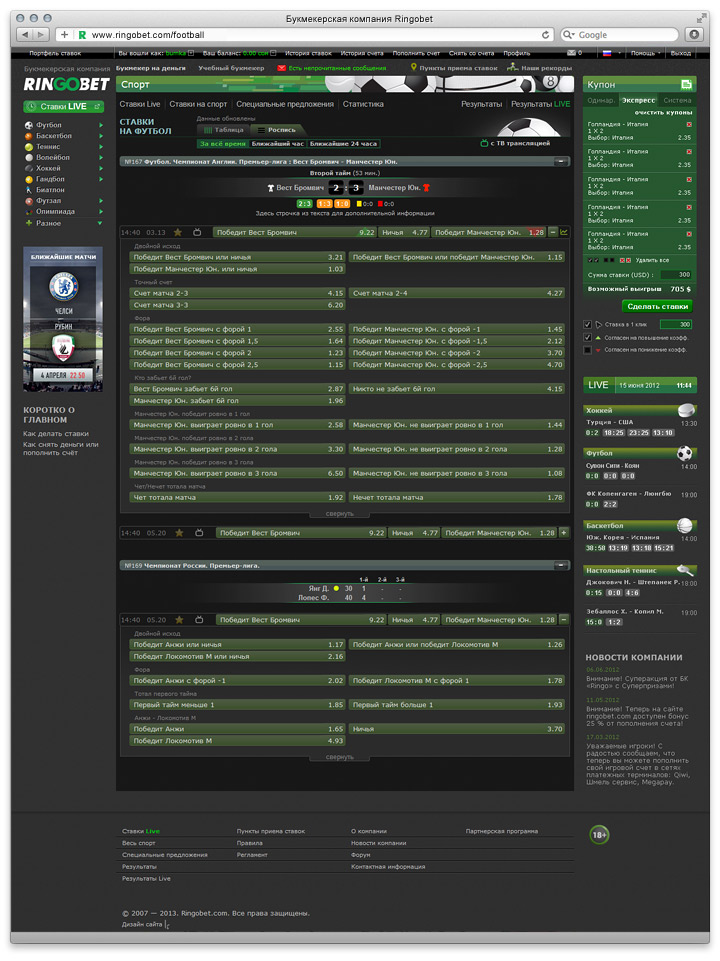Switch the coupon to the Система tab
Viewport: 720px width, 961px height.
677,101
